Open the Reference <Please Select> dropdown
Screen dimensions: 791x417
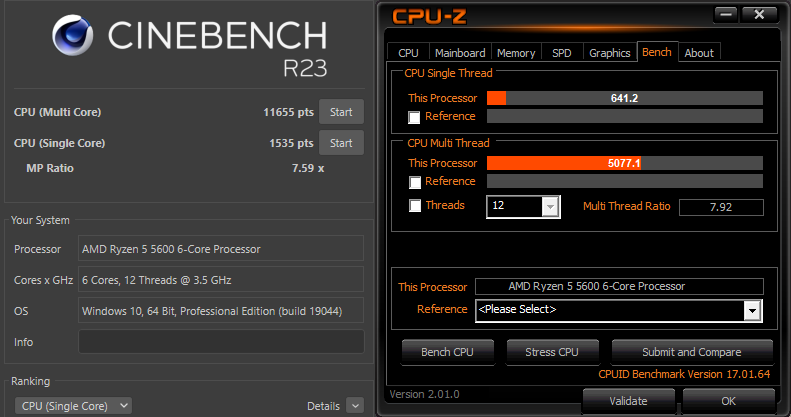[619, 310]
